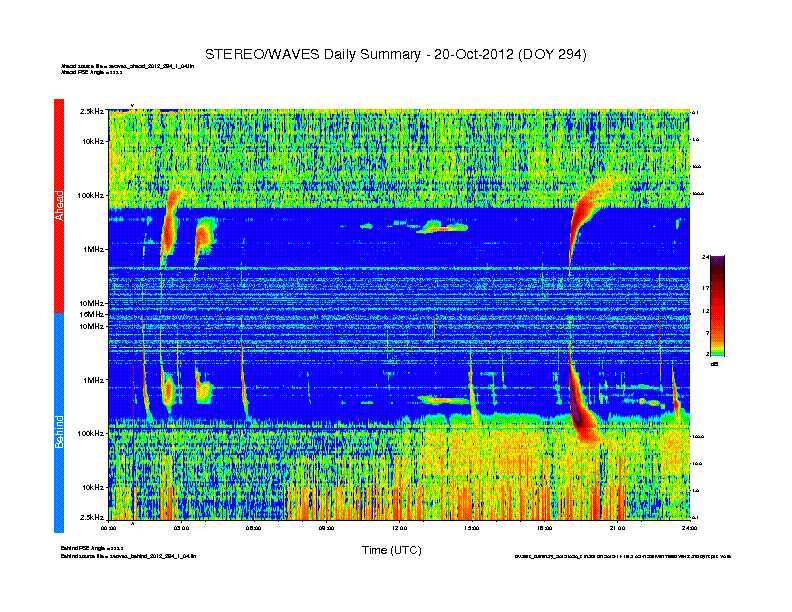Click the 21:00 time axis tick label
The width and height of the screenshot is (792, 612).
[616, 527]
